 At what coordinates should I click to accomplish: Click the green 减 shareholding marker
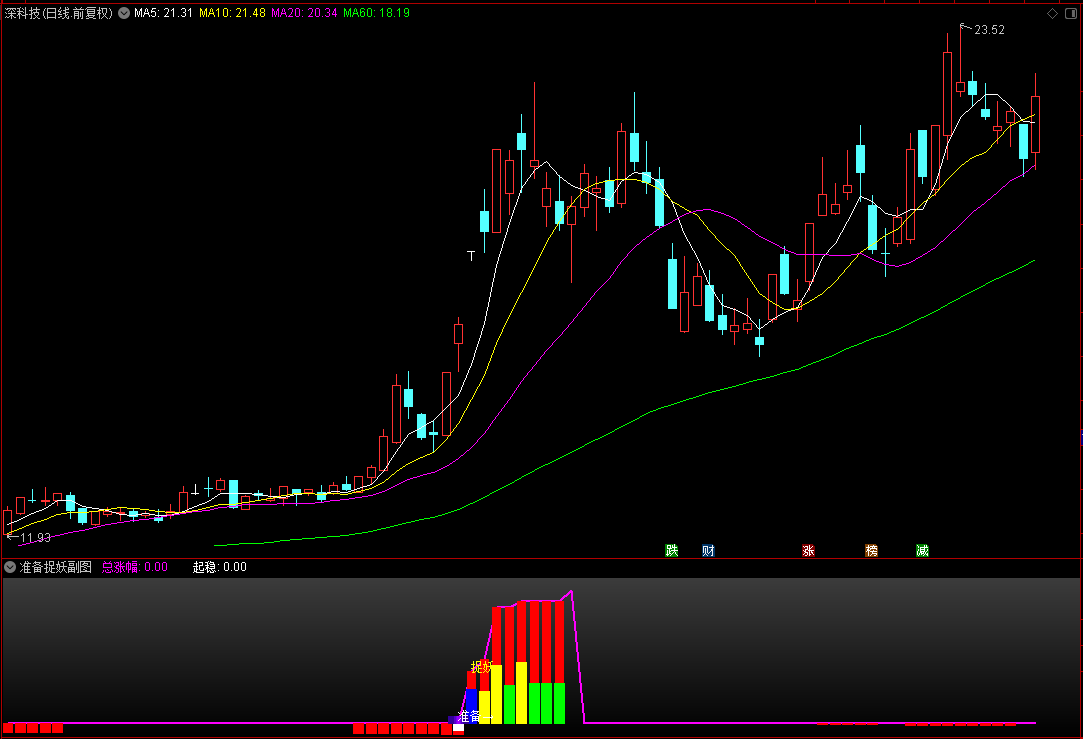coord(922,550)
